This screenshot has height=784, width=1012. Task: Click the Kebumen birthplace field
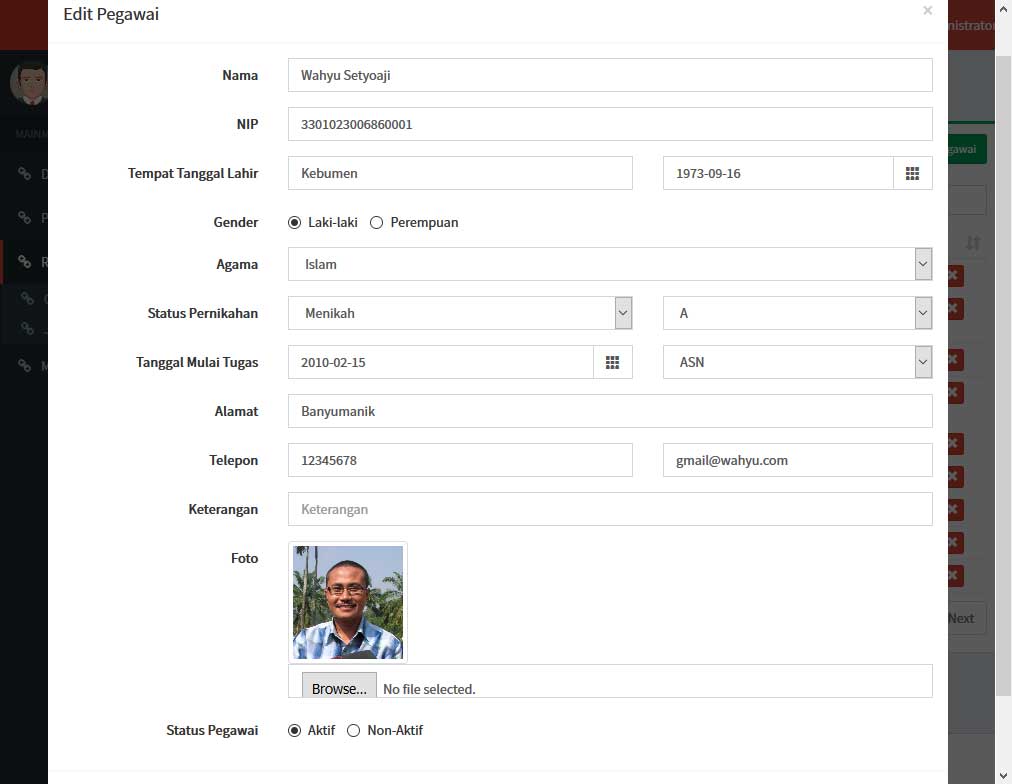click(x=460, y=173)
